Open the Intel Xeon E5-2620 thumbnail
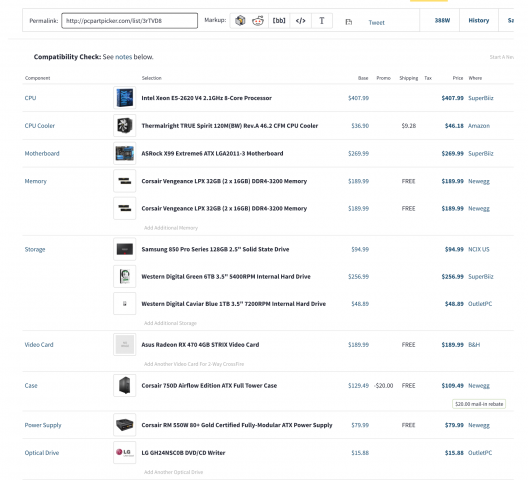 click(125, 98)
